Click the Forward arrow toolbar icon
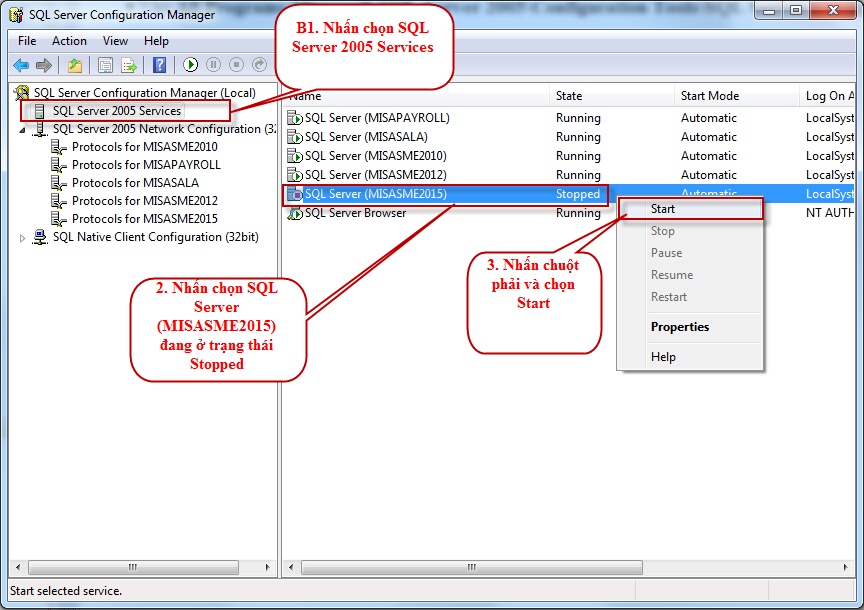This screenshot has height=610, width=864. click(x=44, y=65)
